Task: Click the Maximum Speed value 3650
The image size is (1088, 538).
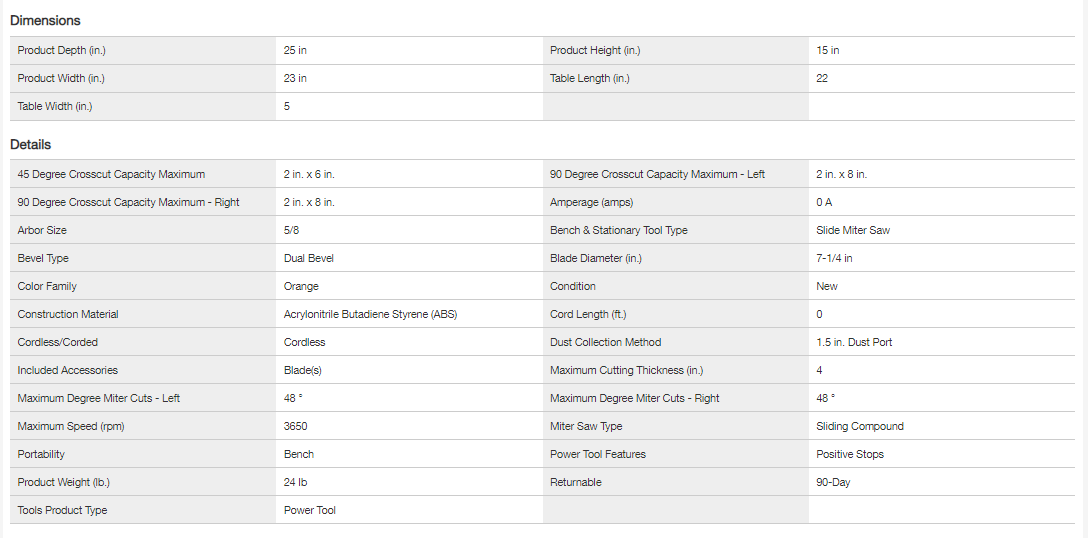Action: pyautogui.click(x=296, y=426)
